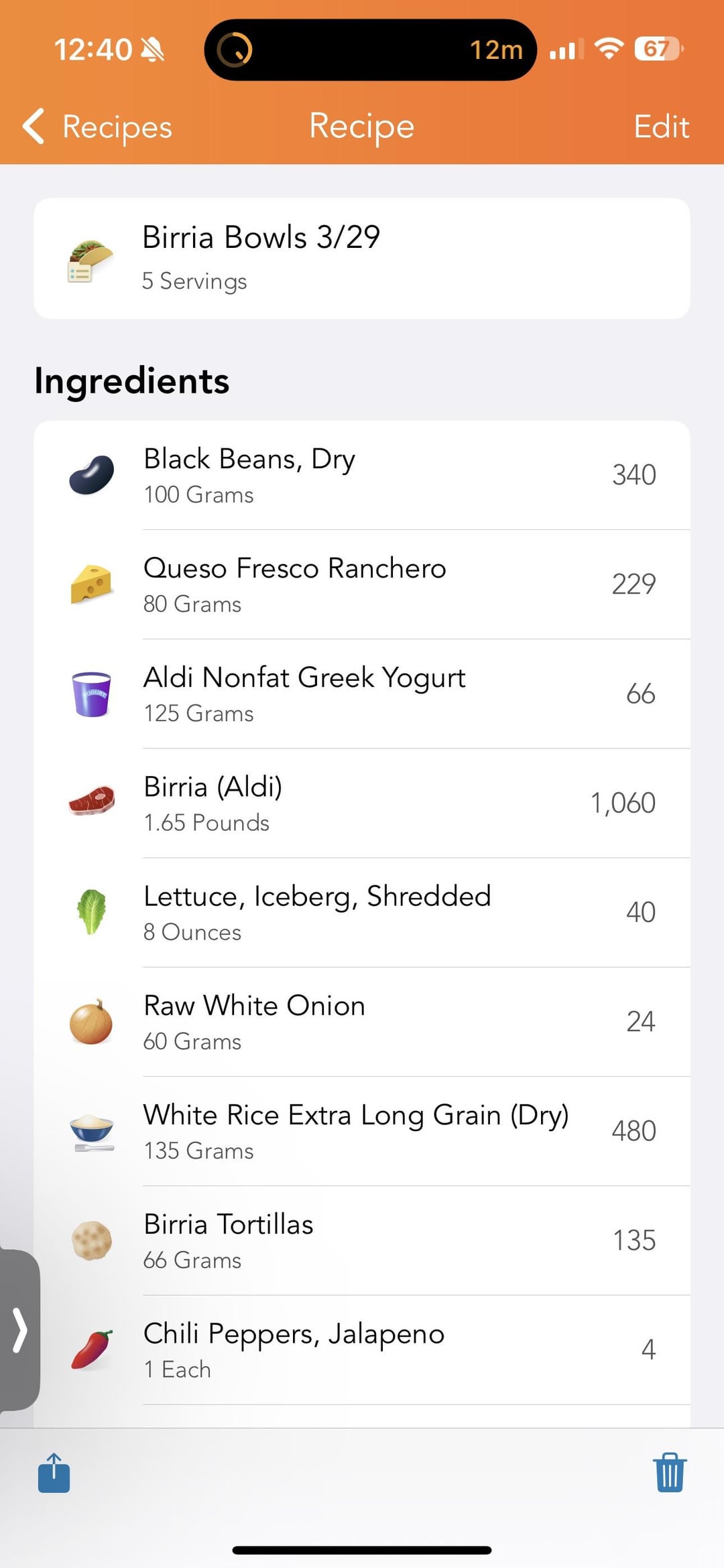This screenshot has width=724, height=1568.
Task: Tap the purple yogurt cup icon
Action: [x=92, y=694]
